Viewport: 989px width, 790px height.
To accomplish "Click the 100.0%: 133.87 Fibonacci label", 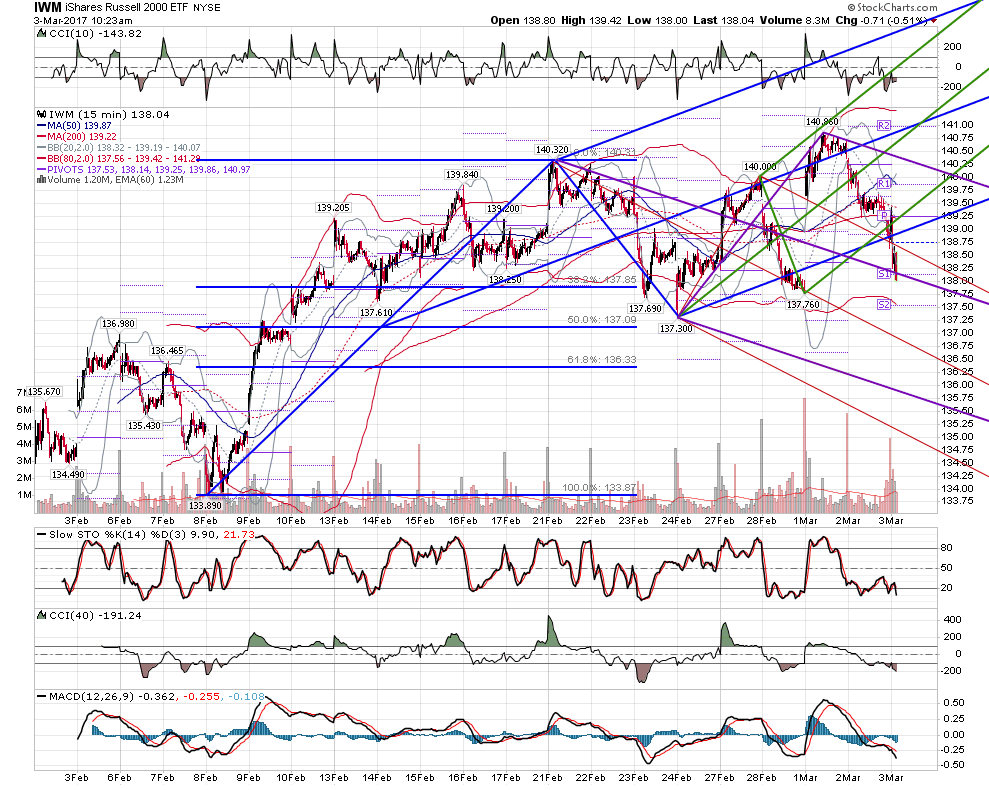I will coord(599,488).
